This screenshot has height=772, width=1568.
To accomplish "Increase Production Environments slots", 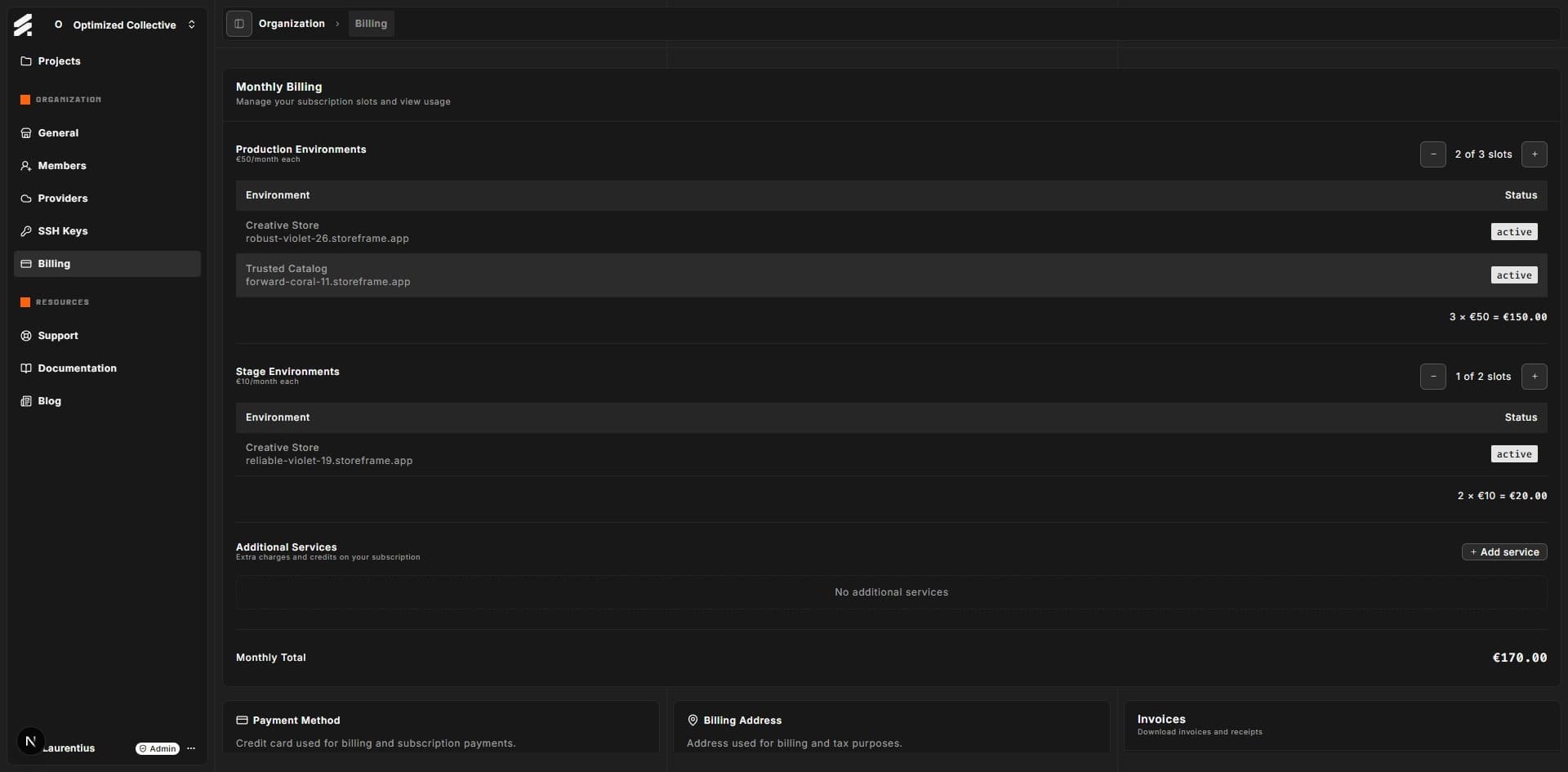I will [1534, 154].
